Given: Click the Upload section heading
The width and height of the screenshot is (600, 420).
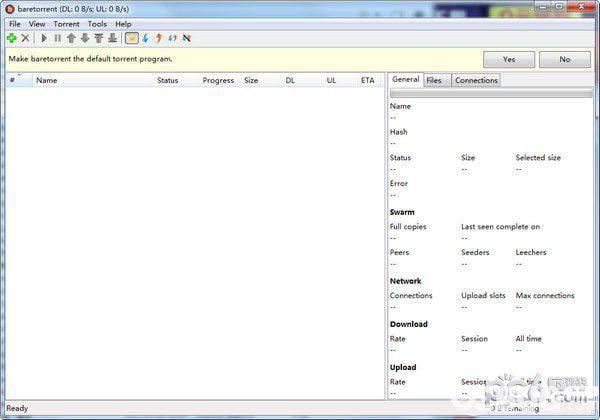Looking at the screenshot, I should [403, 368].
